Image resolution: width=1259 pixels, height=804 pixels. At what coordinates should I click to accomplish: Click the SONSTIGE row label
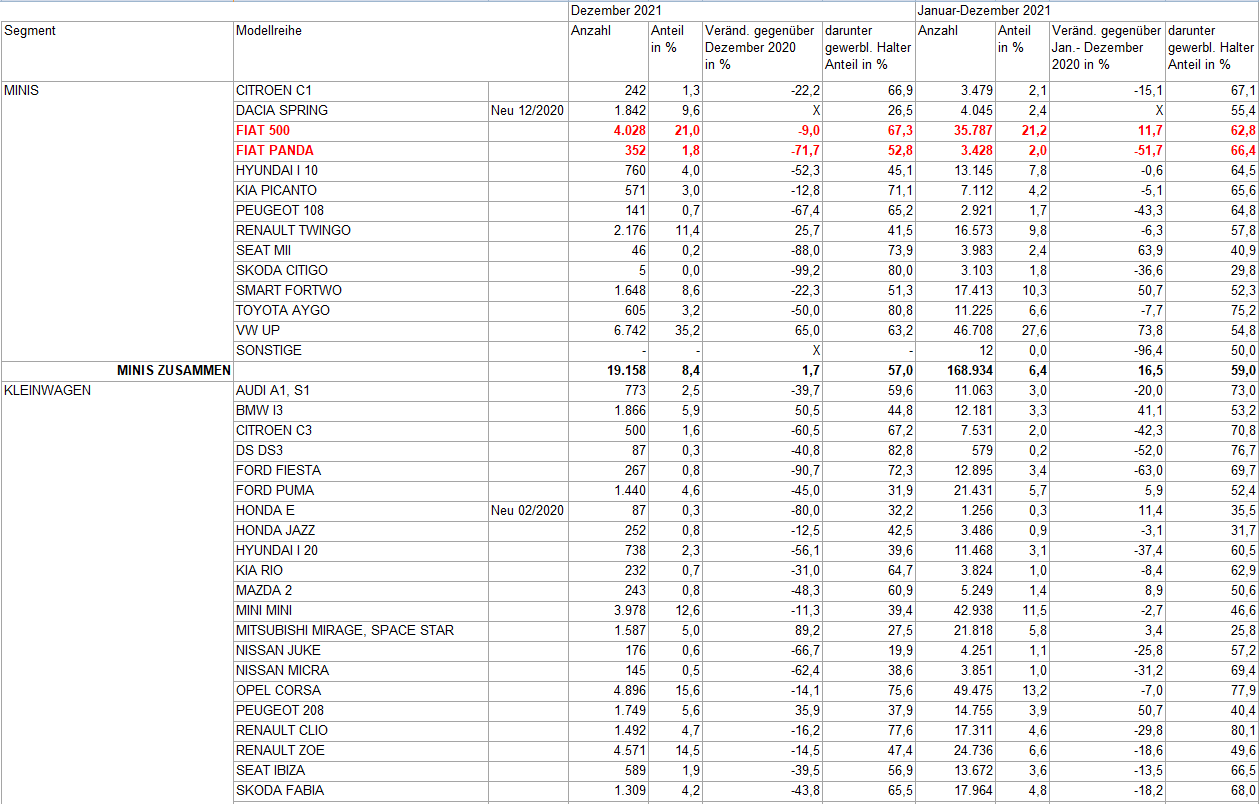click(x=268, y=350)
